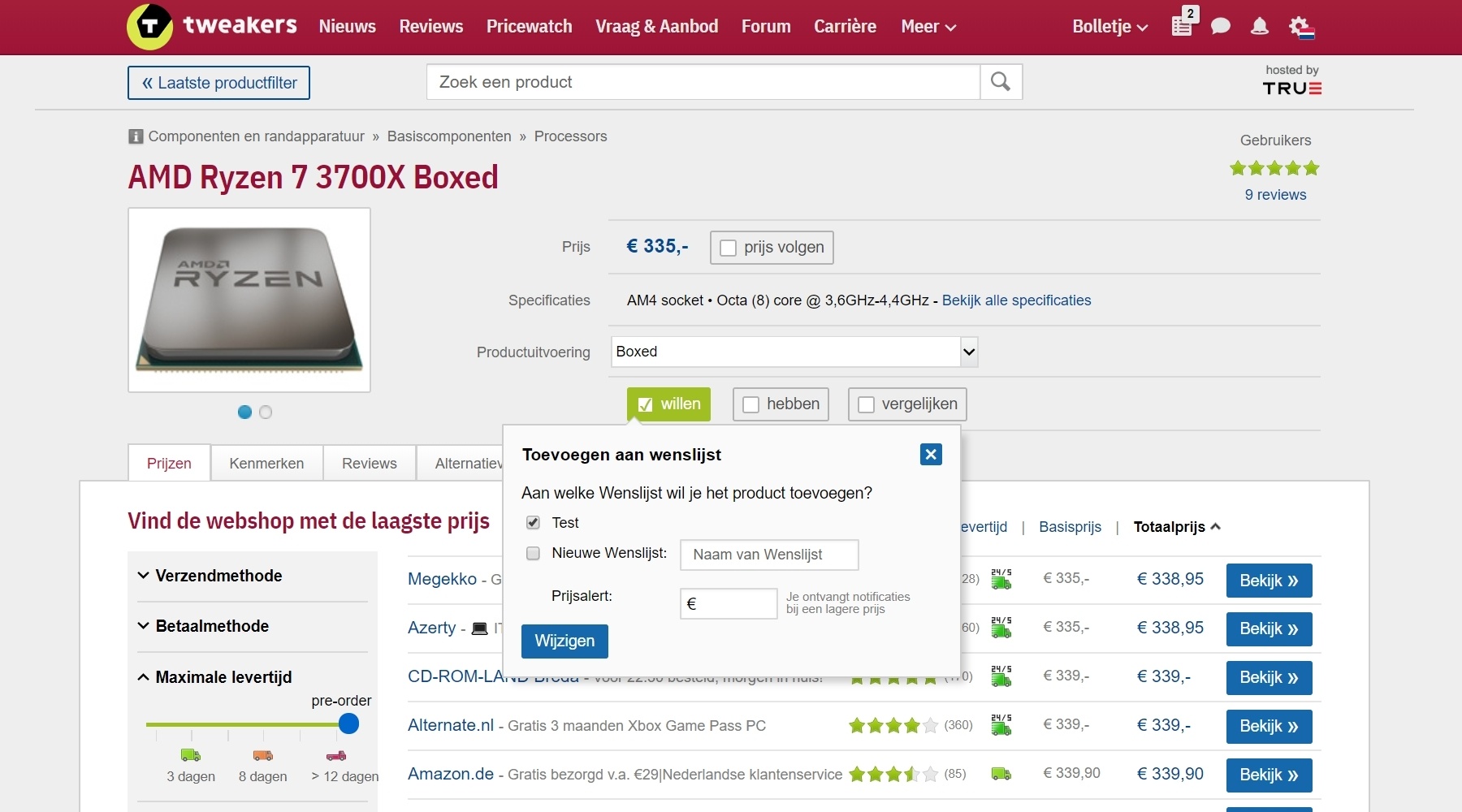The height and width of the screenshot is (812, 1462).
Task: Click Bekijk for the Megekko offer
Action: [x=1269, y=581]
